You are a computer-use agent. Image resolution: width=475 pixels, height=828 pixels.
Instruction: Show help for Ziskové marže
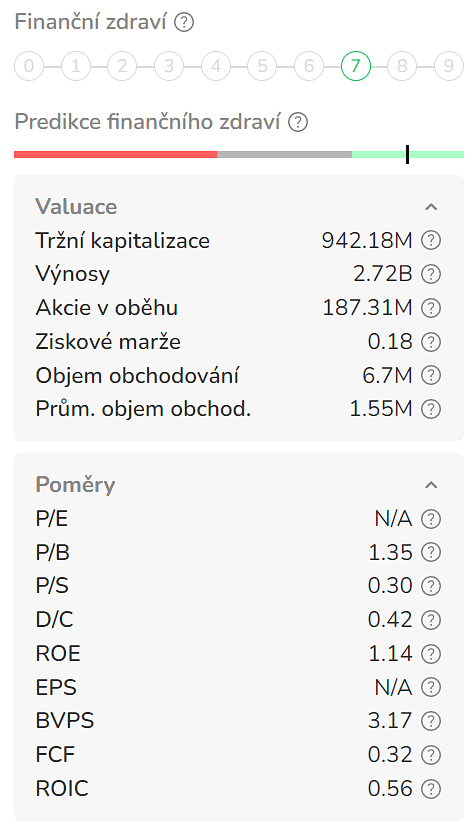click(431, 342)
